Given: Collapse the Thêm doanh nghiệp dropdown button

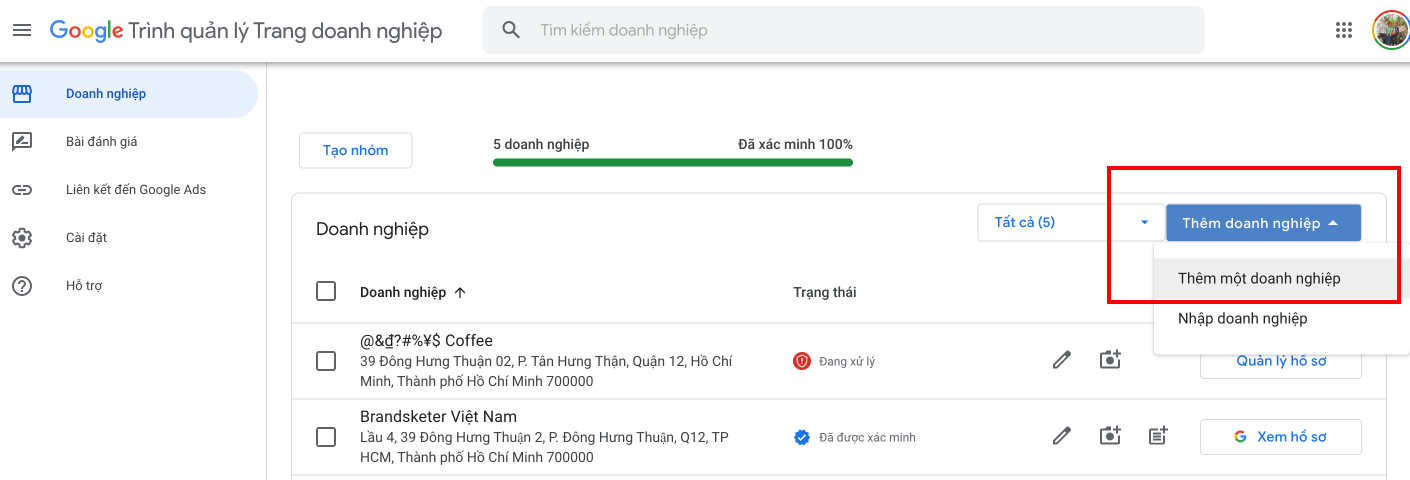Looking at the screenshot, I should click(x=1263, y=223).
